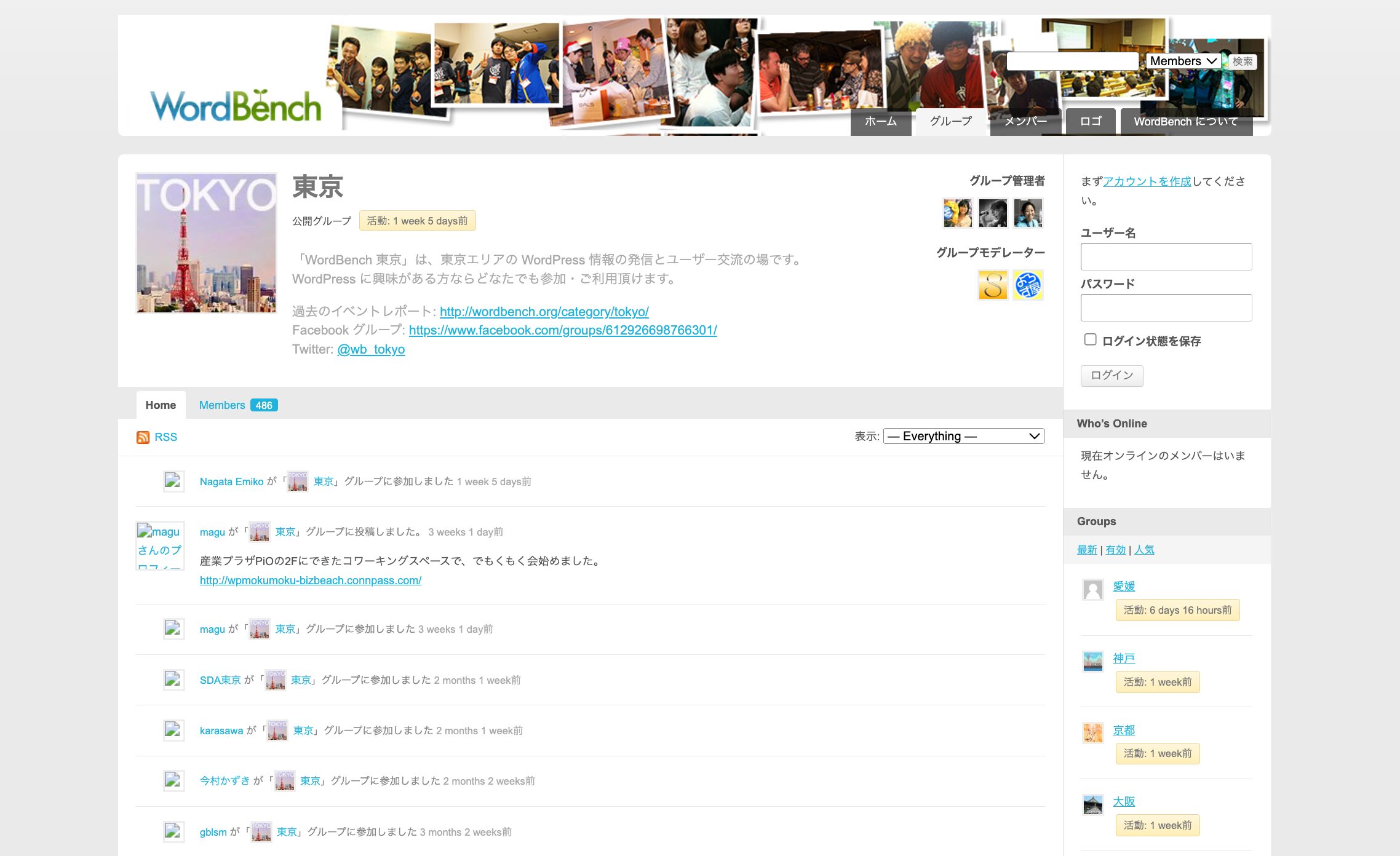Click 愛媛 group default avatar icon

[x=1092, y=590]
